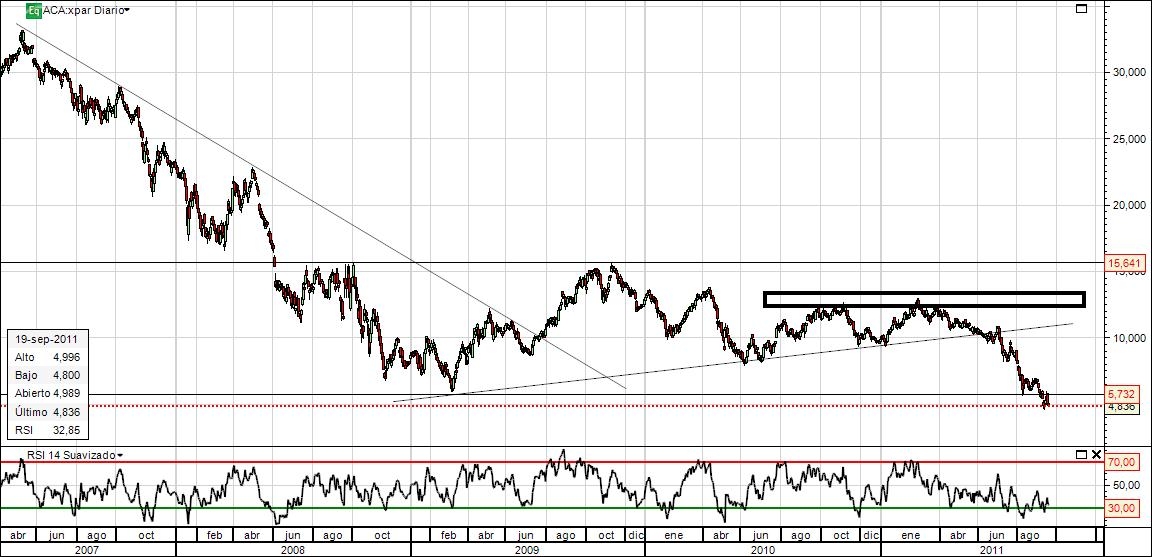Viewport: 1152px width, 557px height.
Task: Select the red 70 RSI overbought line
Action: 552,462
